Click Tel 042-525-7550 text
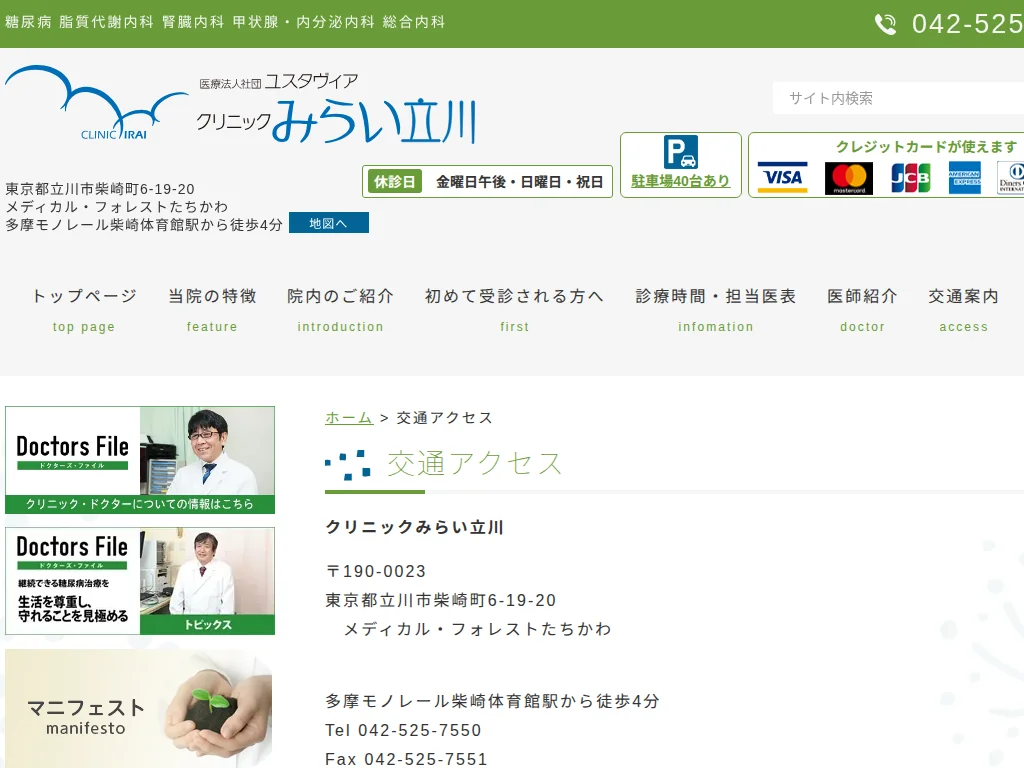Viewport: 1024px width, 768px height. tap(403, 730)
